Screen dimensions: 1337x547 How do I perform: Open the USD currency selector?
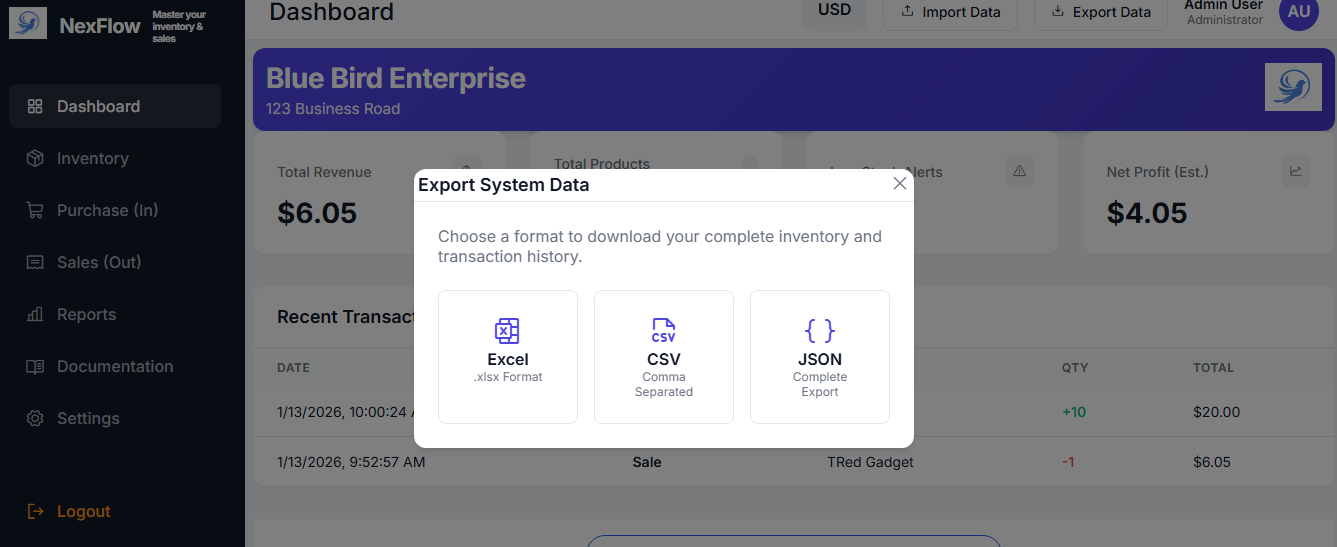[834, 11]
